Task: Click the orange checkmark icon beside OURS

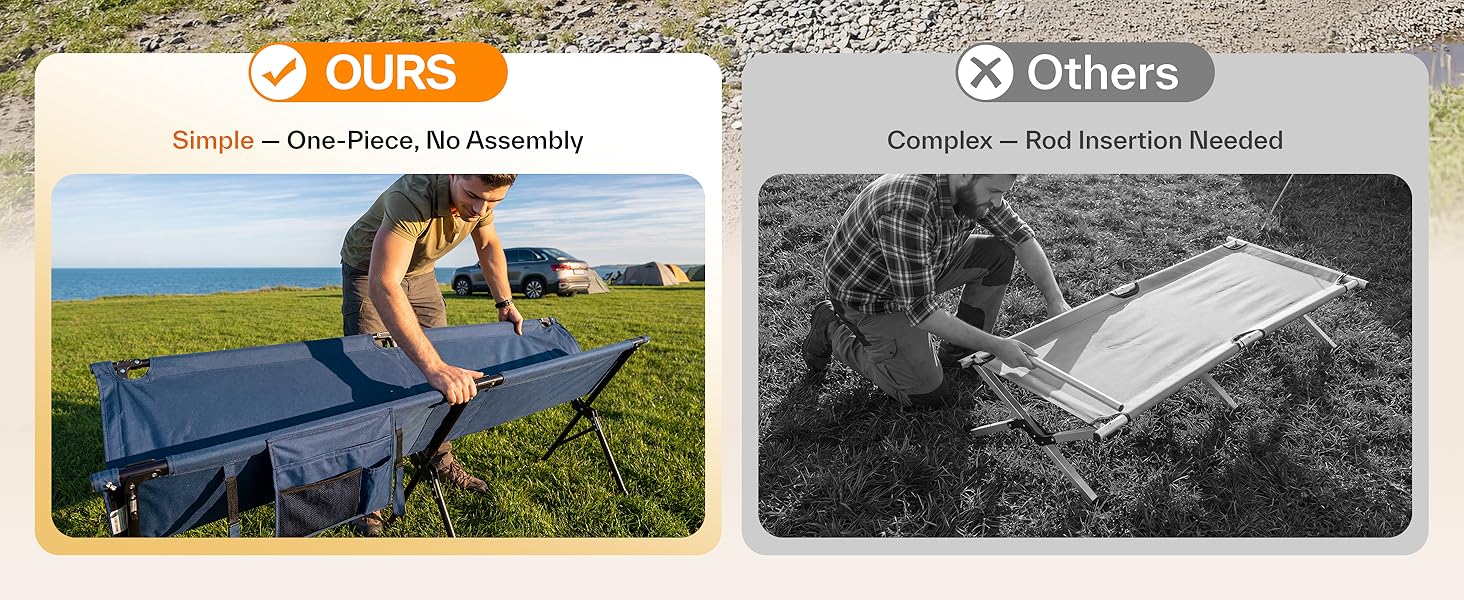Action: 278,72
